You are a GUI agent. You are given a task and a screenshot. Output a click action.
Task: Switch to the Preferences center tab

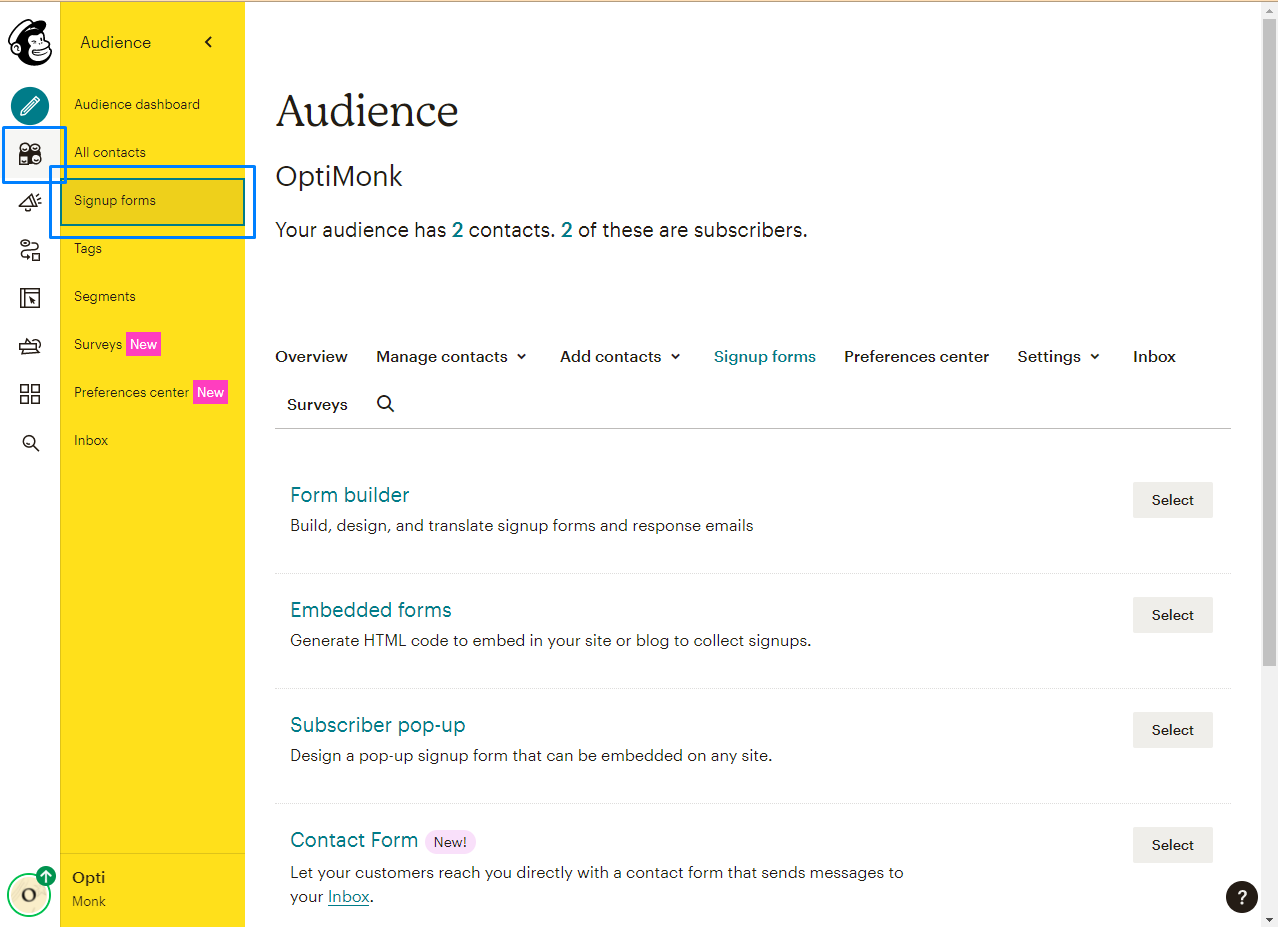pyautogui.click(x=917, y=357)
